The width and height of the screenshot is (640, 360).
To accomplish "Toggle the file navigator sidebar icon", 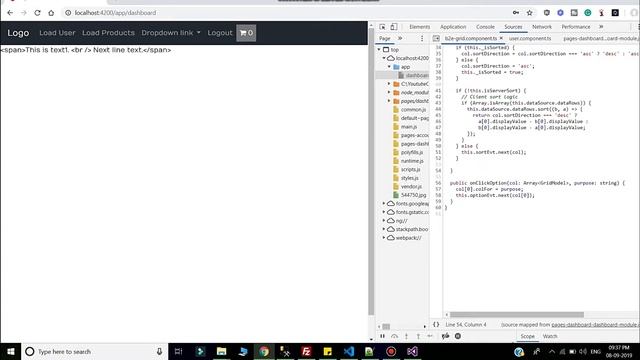I will pyautogui.click(x=436, y=38).
